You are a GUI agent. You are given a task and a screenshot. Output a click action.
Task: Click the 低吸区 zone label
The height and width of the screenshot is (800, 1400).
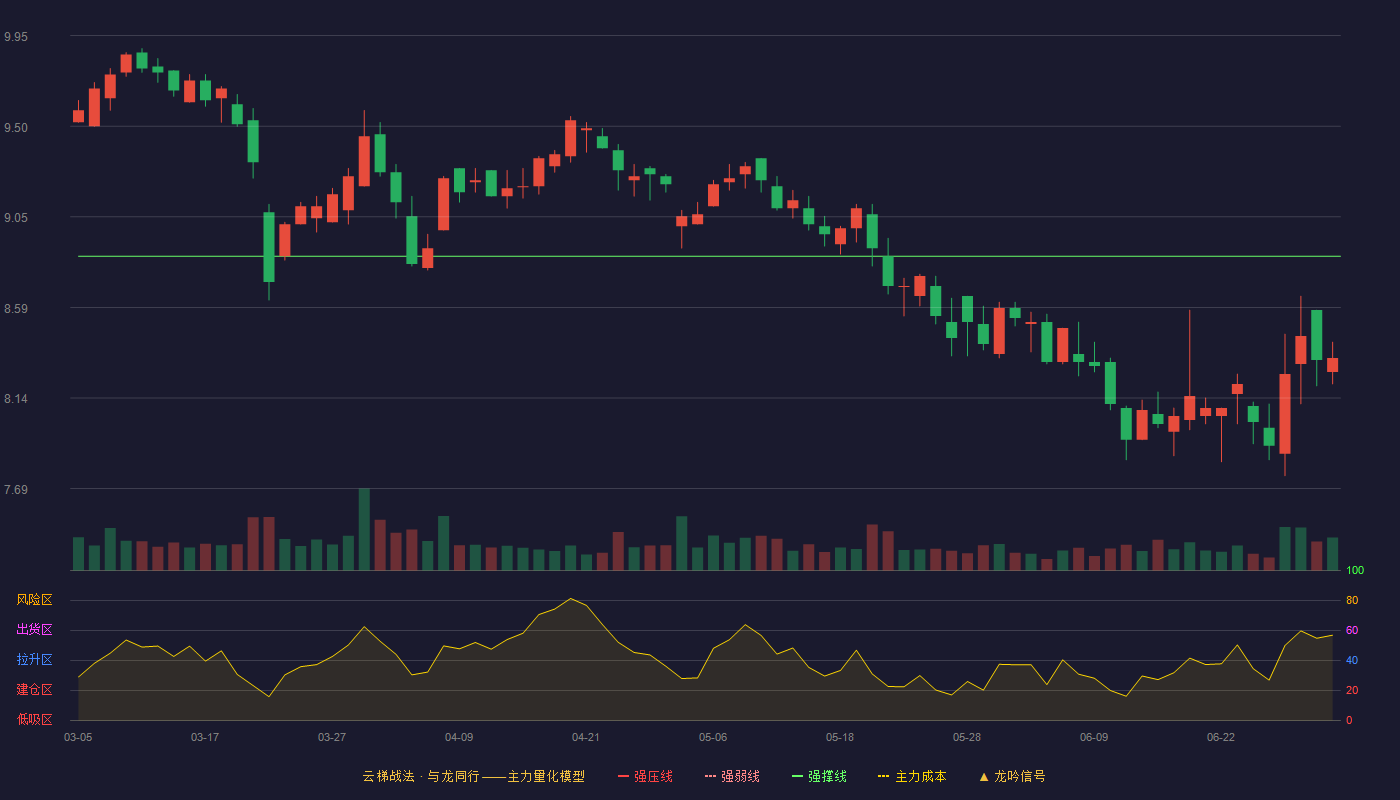(35, 719)
